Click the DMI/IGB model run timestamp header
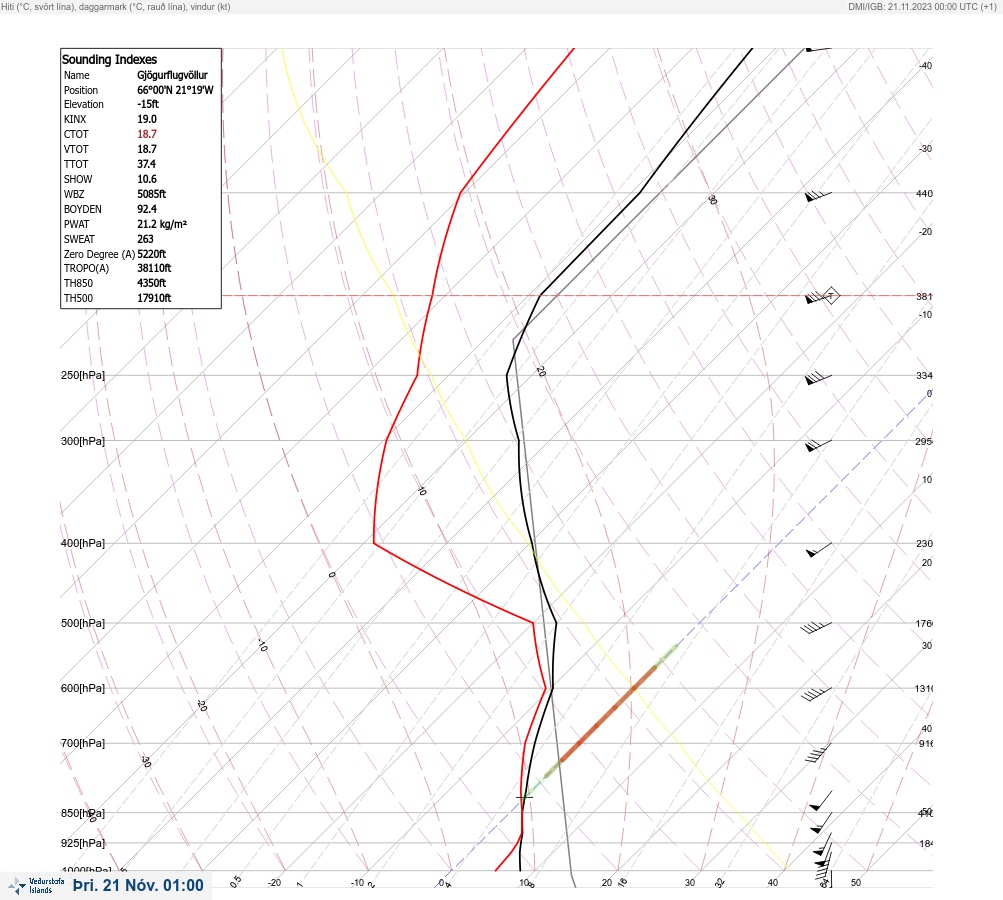This screenshot has width=1003, height=900. [x=922, y=6]
